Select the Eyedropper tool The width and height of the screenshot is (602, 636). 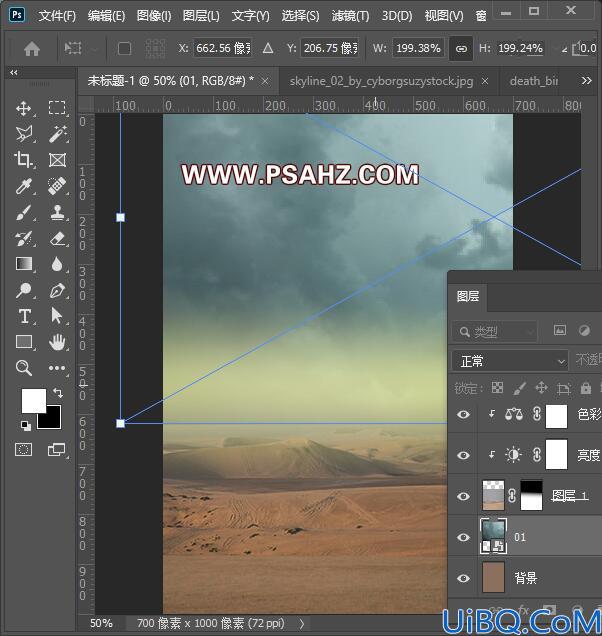24,186
